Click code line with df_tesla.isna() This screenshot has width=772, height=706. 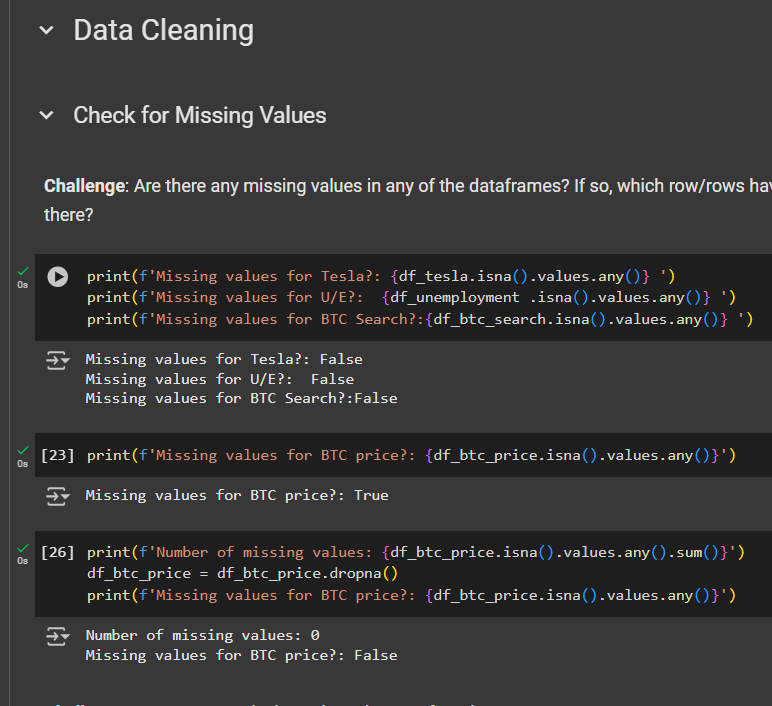[381, 276]
